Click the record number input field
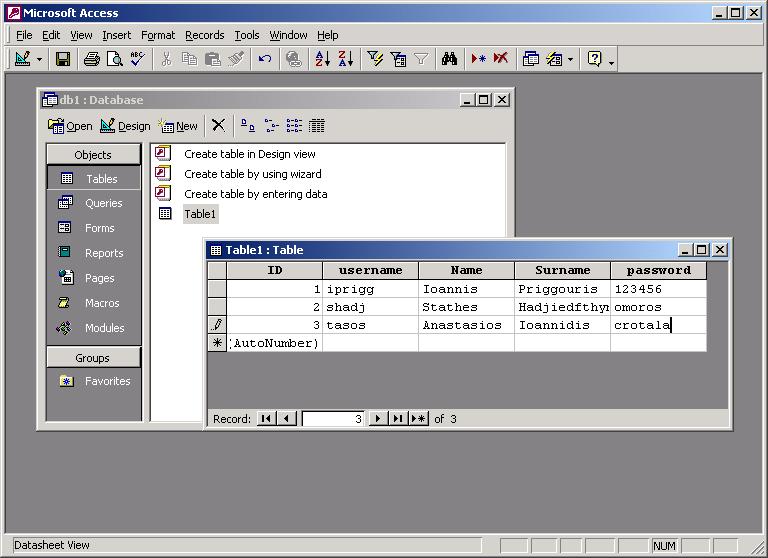768x558 pixels. [333, 419]
